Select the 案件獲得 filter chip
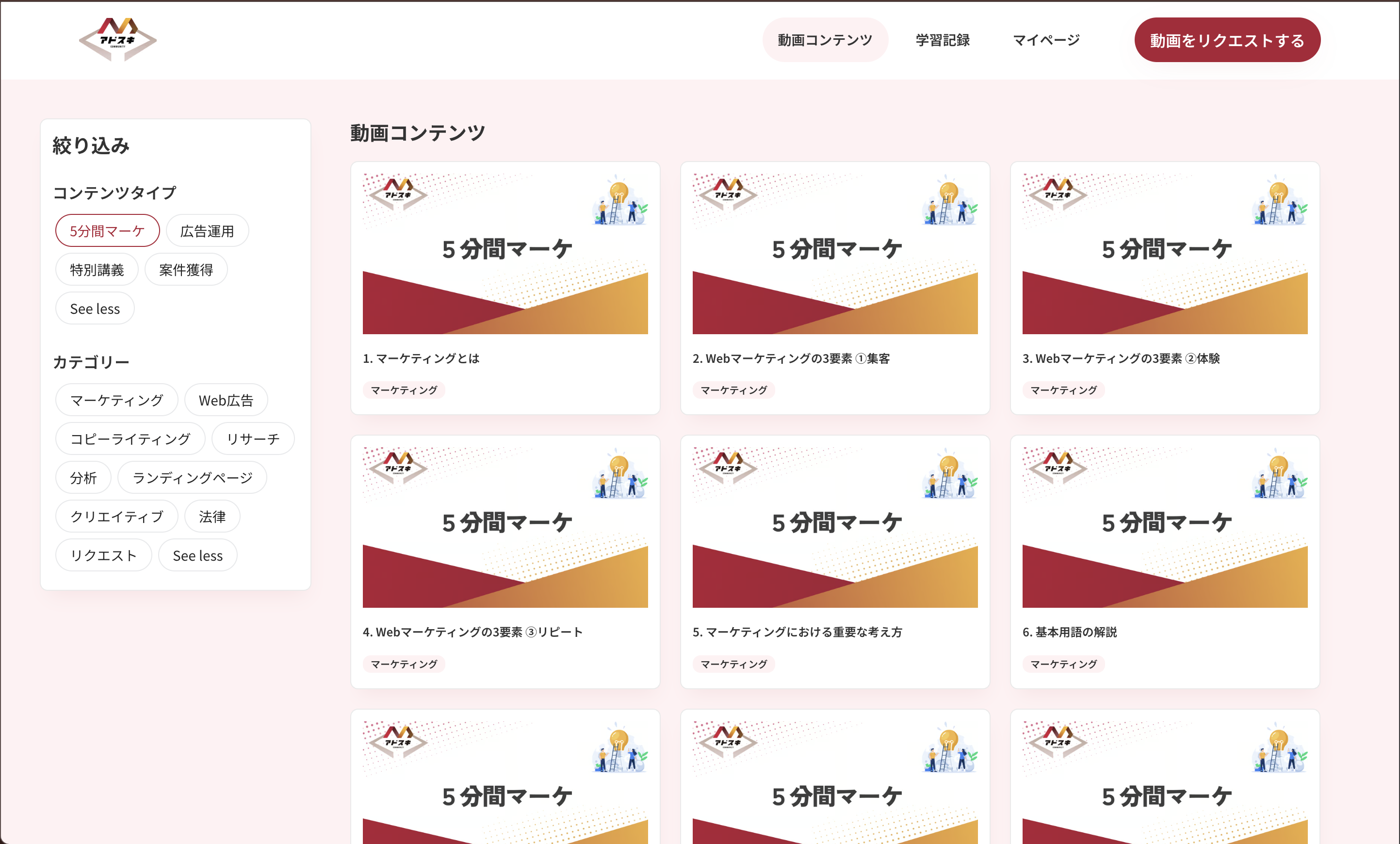 [186, 269]
